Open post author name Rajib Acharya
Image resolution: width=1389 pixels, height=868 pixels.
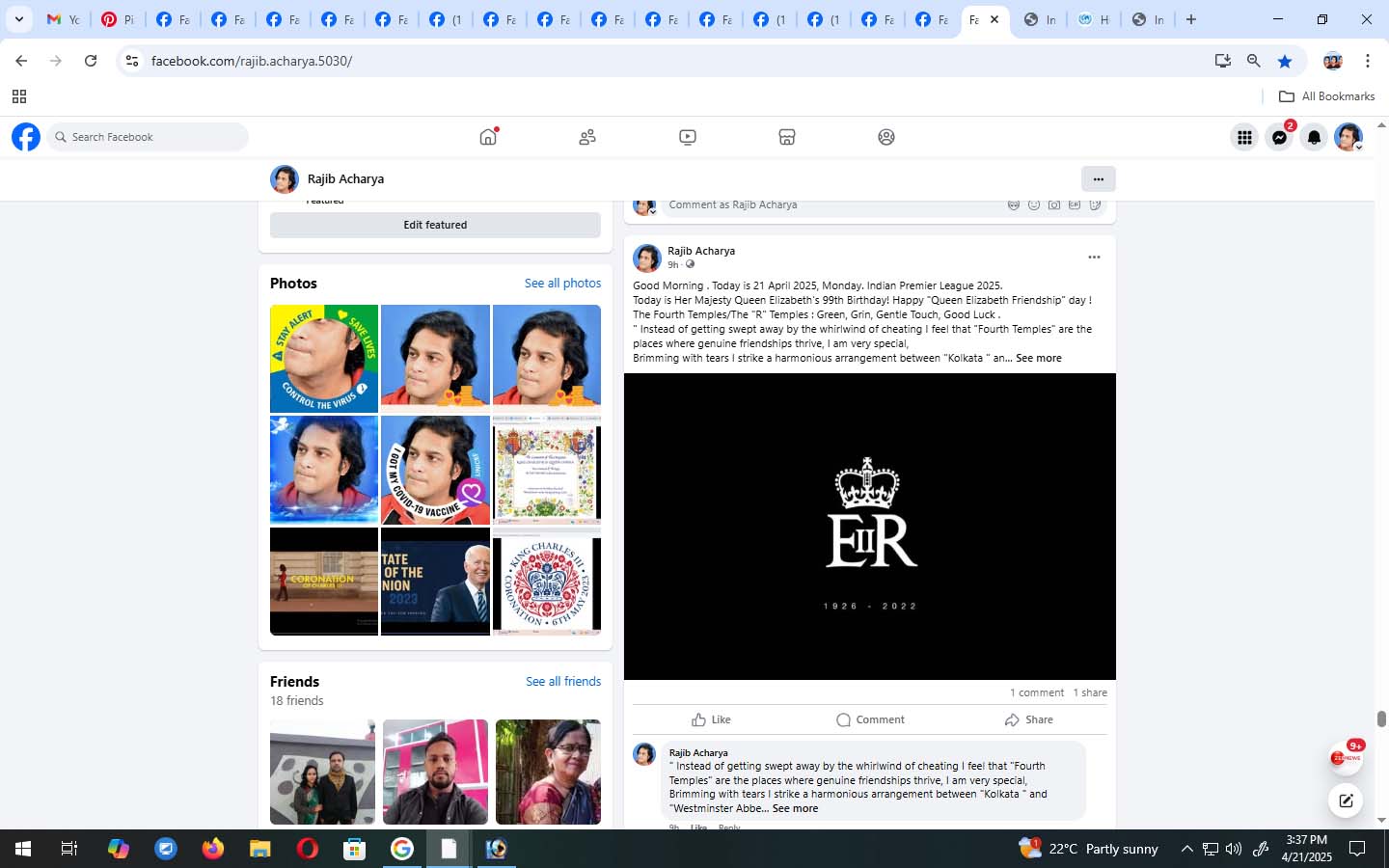point(701,251)
